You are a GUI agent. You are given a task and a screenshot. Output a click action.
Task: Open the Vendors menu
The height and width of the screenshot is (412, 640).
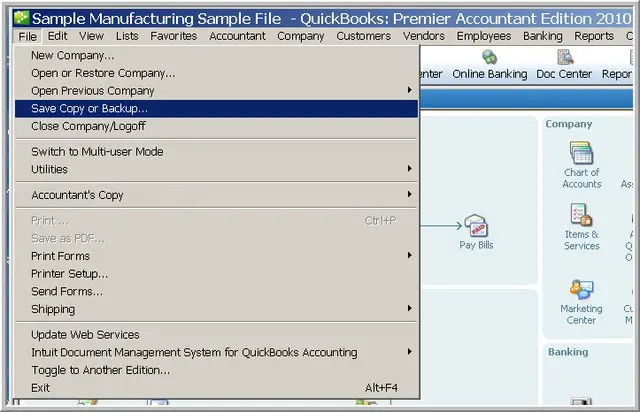424,36
